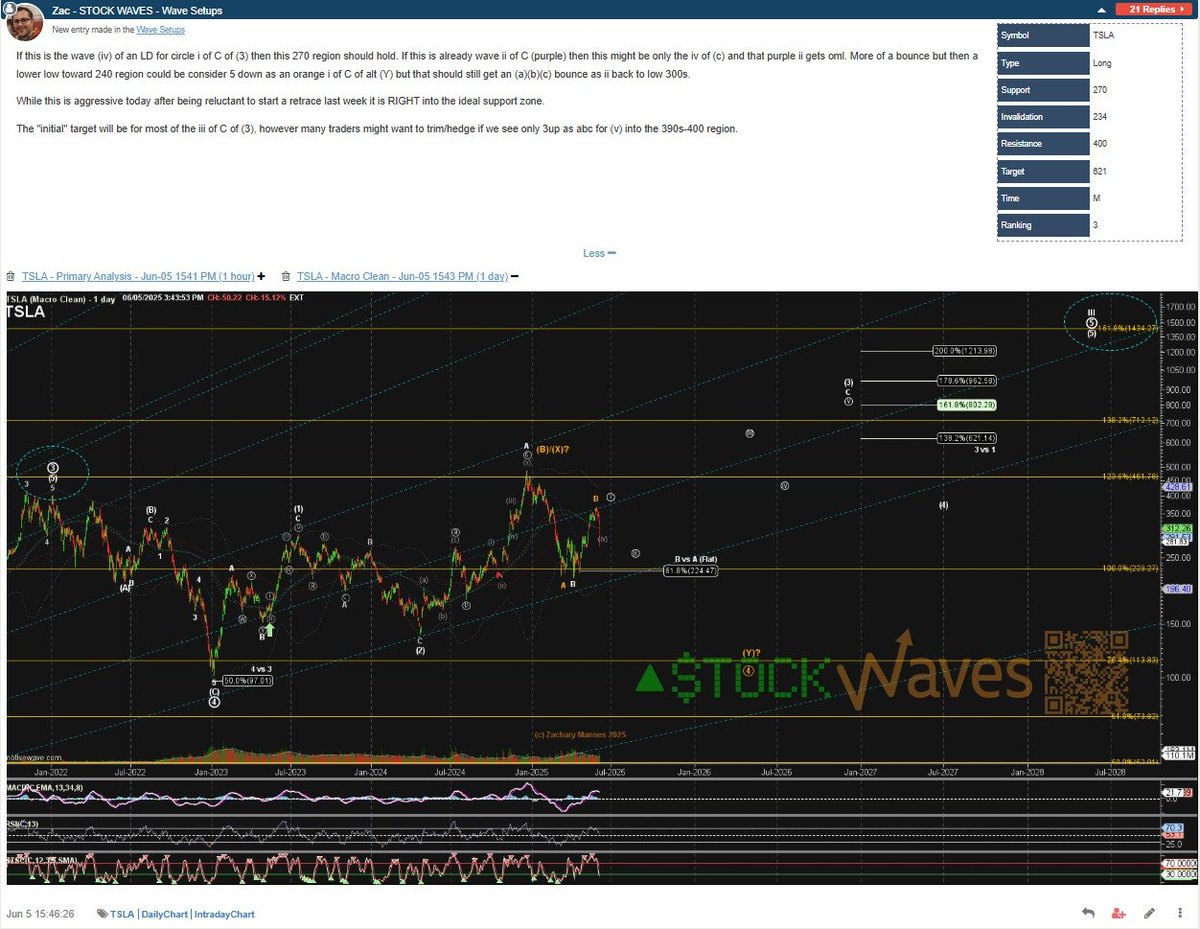The height and width of the screenshot is (929, 1200).
Task: Expand the Primary Analysis chart with the plus sign
Action: click(x=262, y=276)
